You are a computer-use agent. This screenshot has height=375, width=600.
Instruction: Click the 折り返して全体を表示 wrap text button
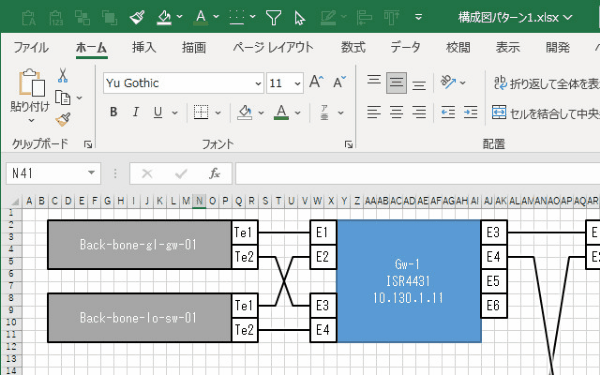tap(546, 83)
